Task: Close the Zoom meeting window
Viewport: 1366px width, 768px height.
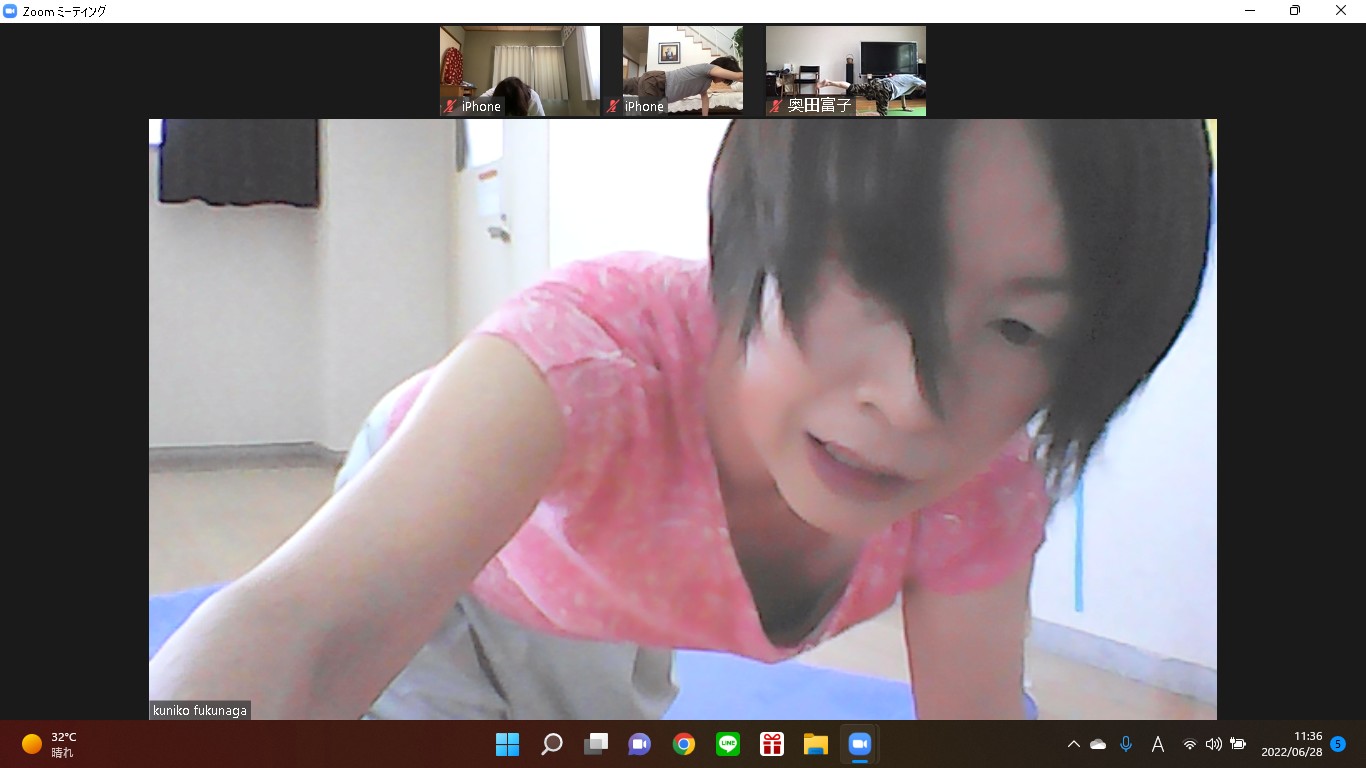Action: 1341,11
